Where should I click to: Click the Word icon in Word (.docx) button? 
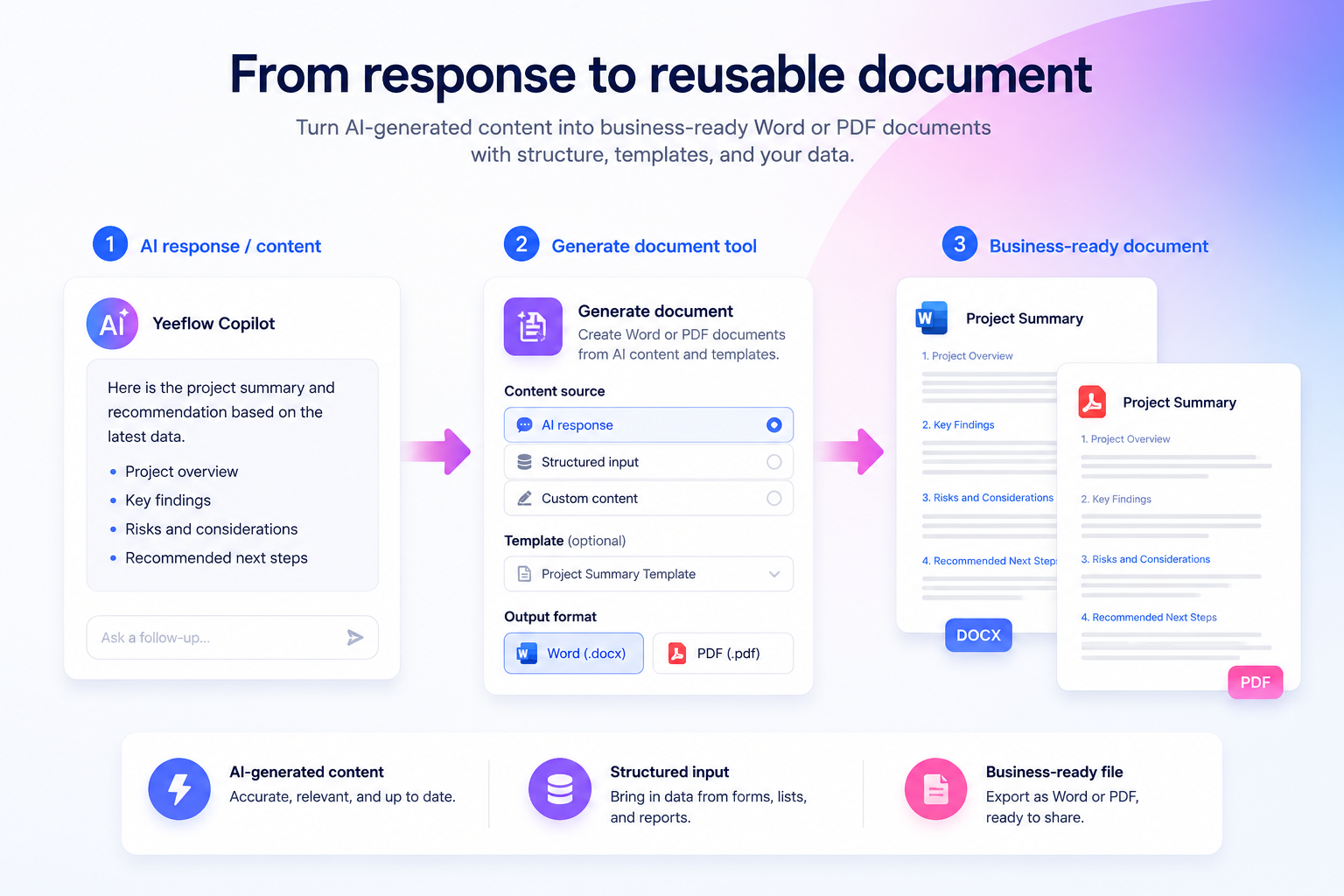click(527, 654)
